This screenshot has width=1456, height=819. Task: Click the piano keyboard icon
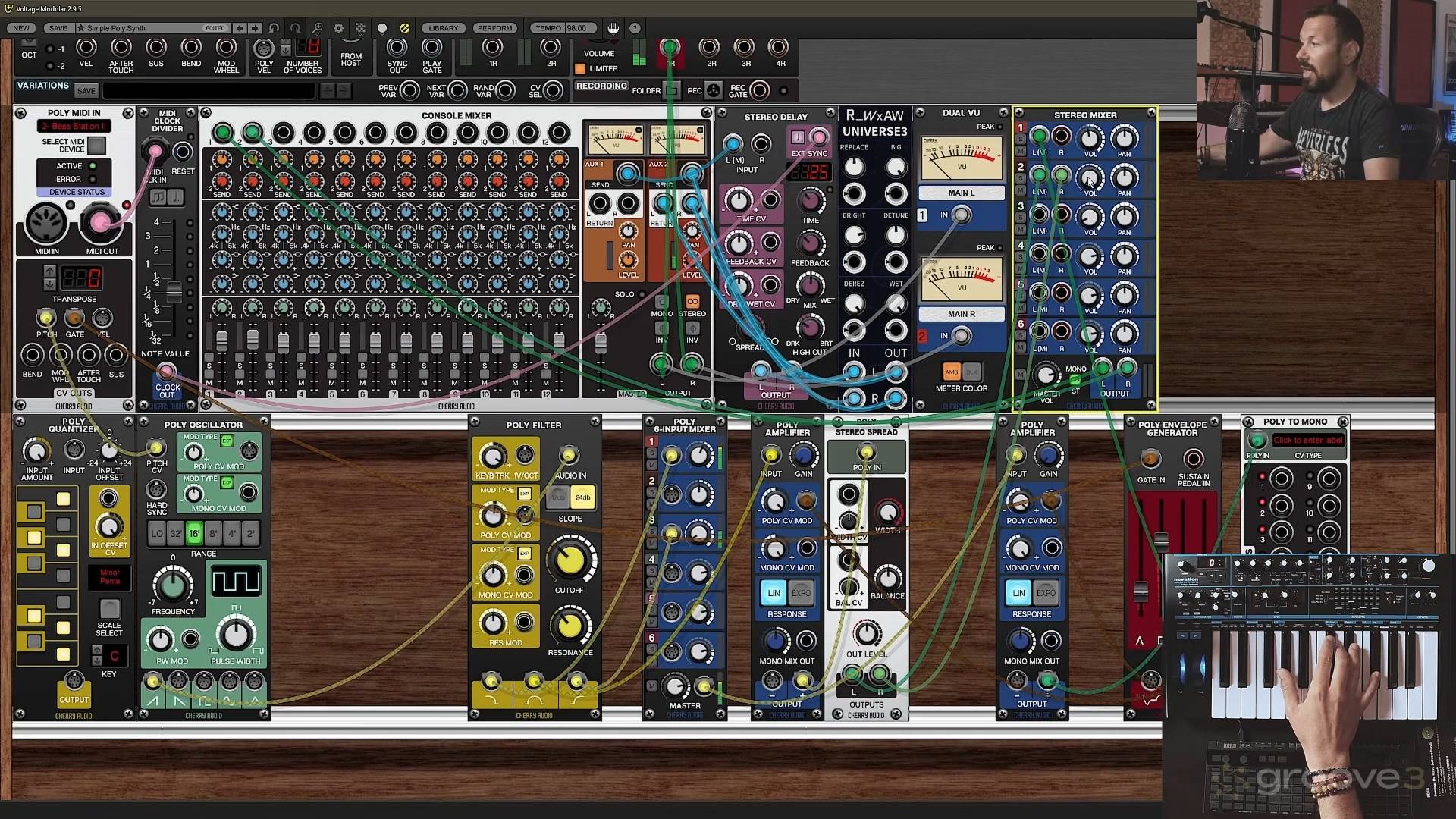(613, 28)
